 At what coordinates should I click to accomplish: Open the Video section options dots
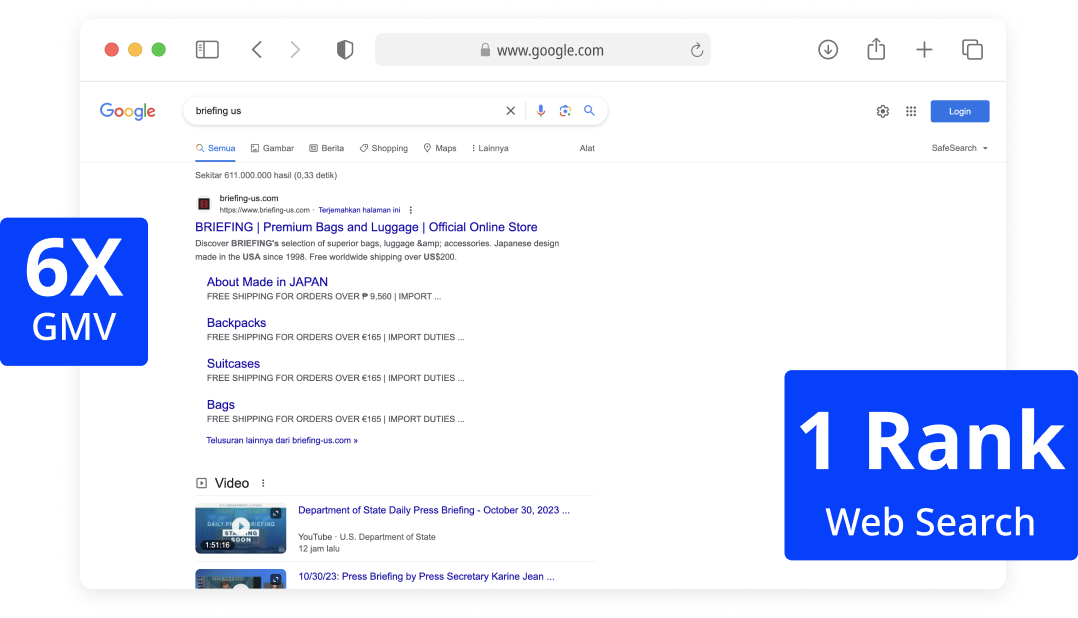263,483
